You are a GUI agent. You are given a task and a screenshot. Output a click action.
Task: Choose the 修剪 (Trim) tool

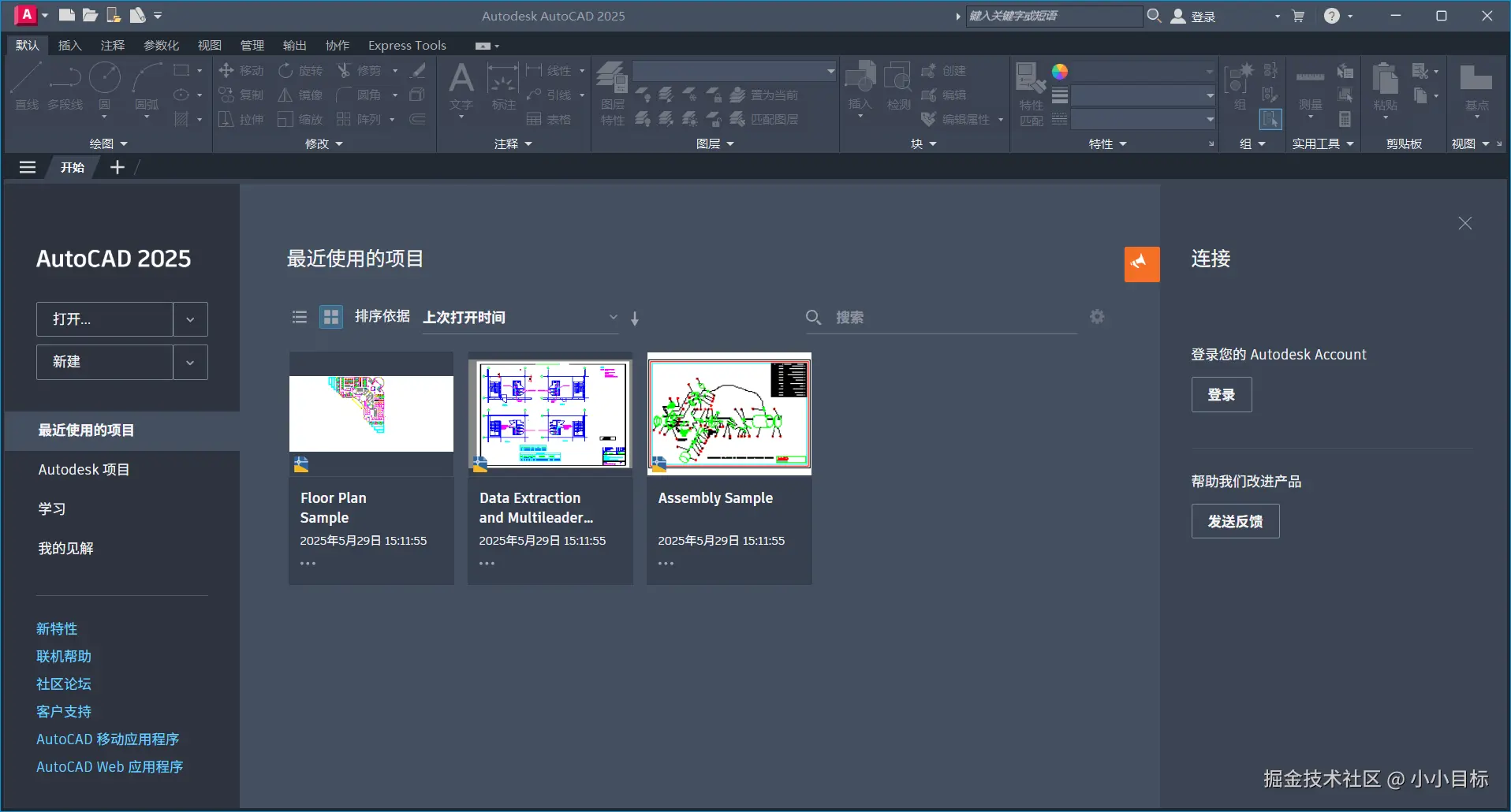pyautogui.click(x=360, y=71)
